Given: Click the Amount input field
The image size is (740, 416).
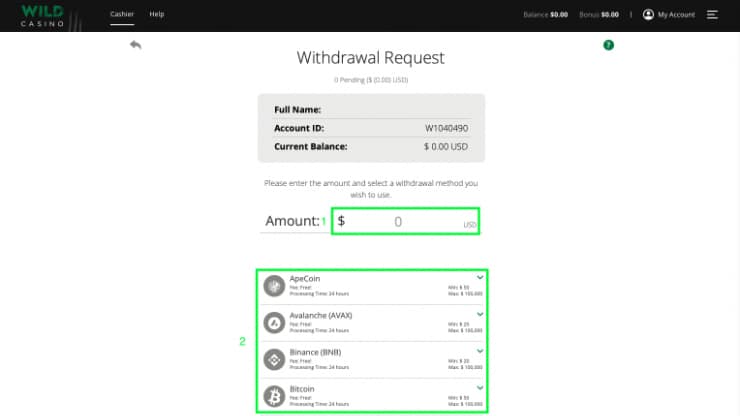Looking at the screenshot, I should click(x=405, y=221).
